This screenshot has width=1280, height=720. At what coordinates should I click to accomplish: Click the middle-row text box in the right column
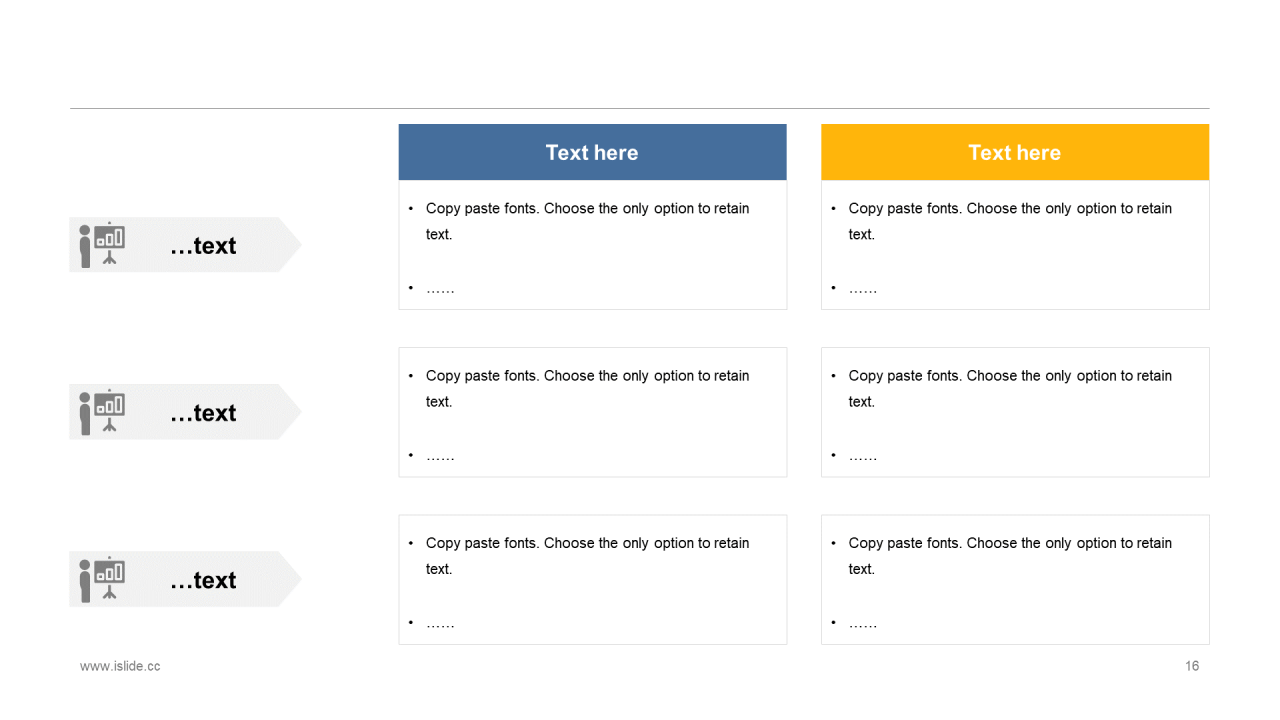tap(1015, 412)
